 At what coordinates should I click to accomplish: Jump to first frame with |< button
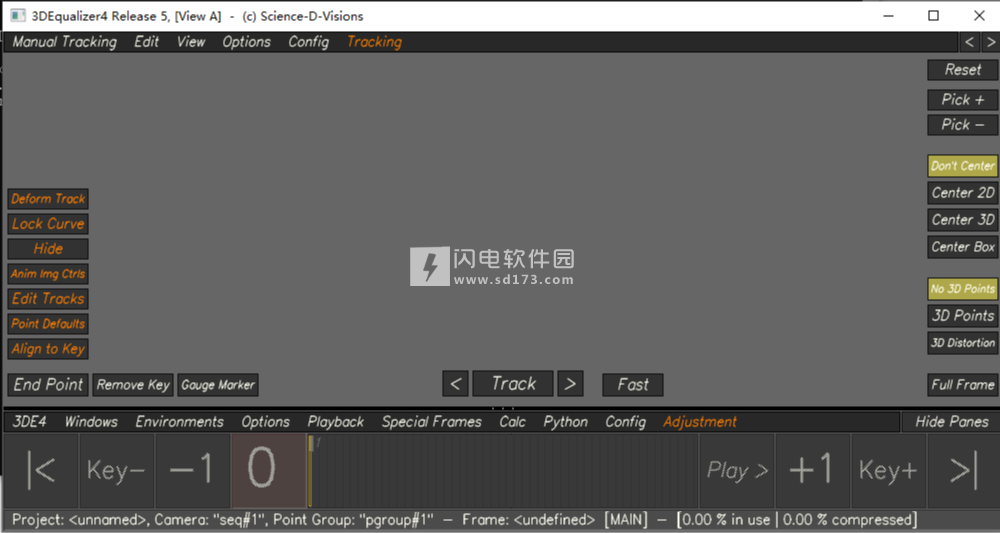[41, 471]
